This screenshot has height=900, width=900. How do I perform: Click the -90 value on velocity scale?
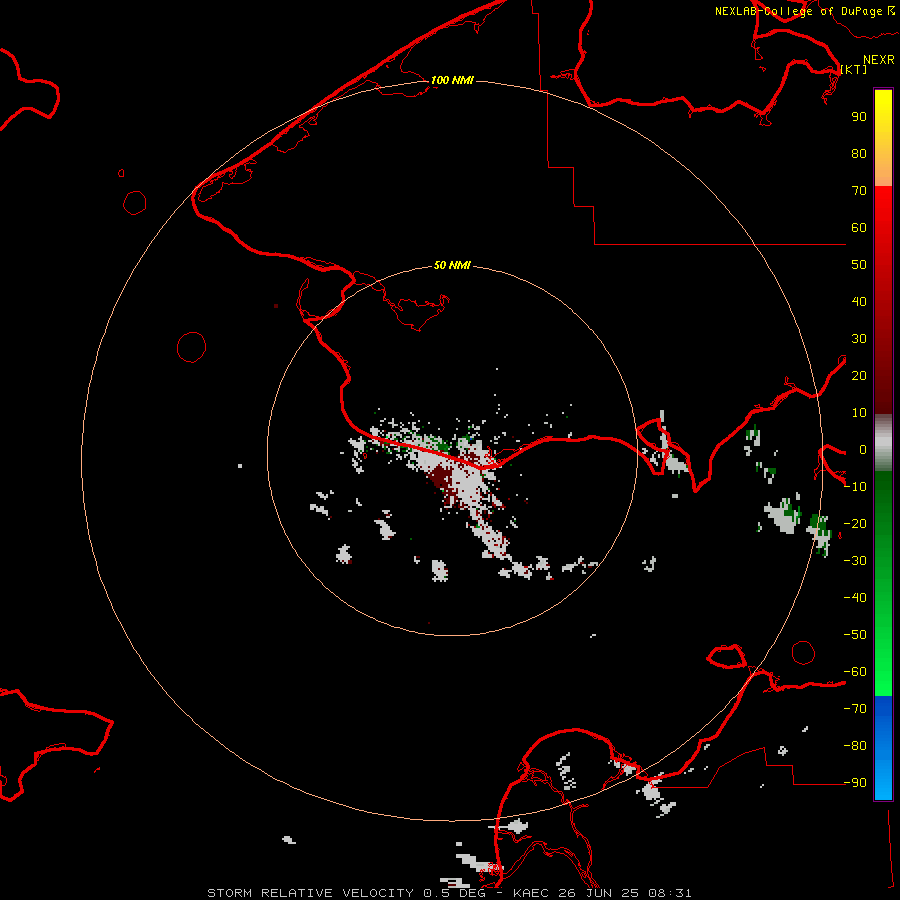click(x=855, y=783)
